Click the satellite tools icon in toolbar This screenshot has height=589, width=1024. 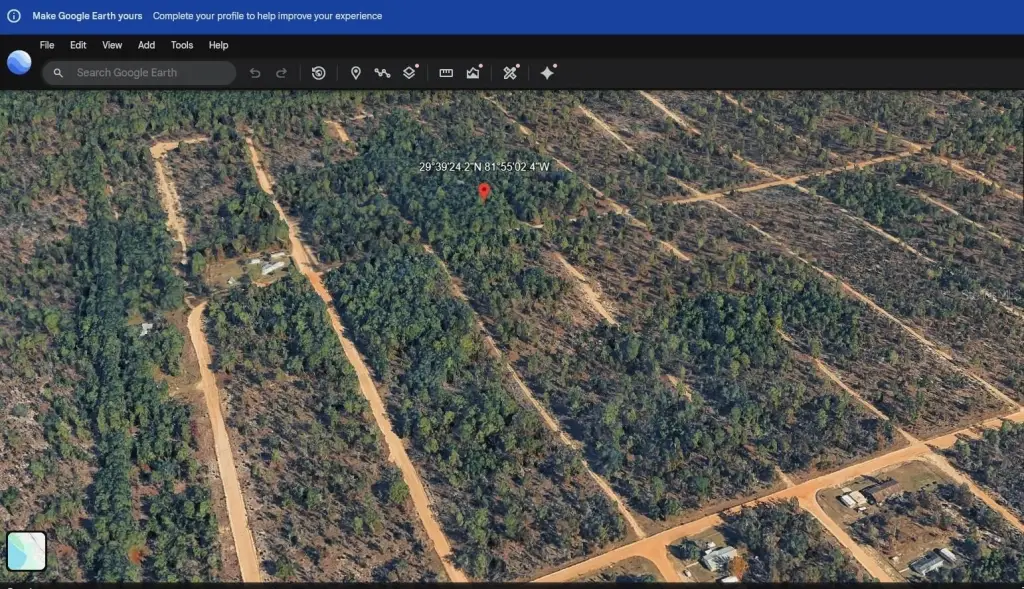point(510,73)
